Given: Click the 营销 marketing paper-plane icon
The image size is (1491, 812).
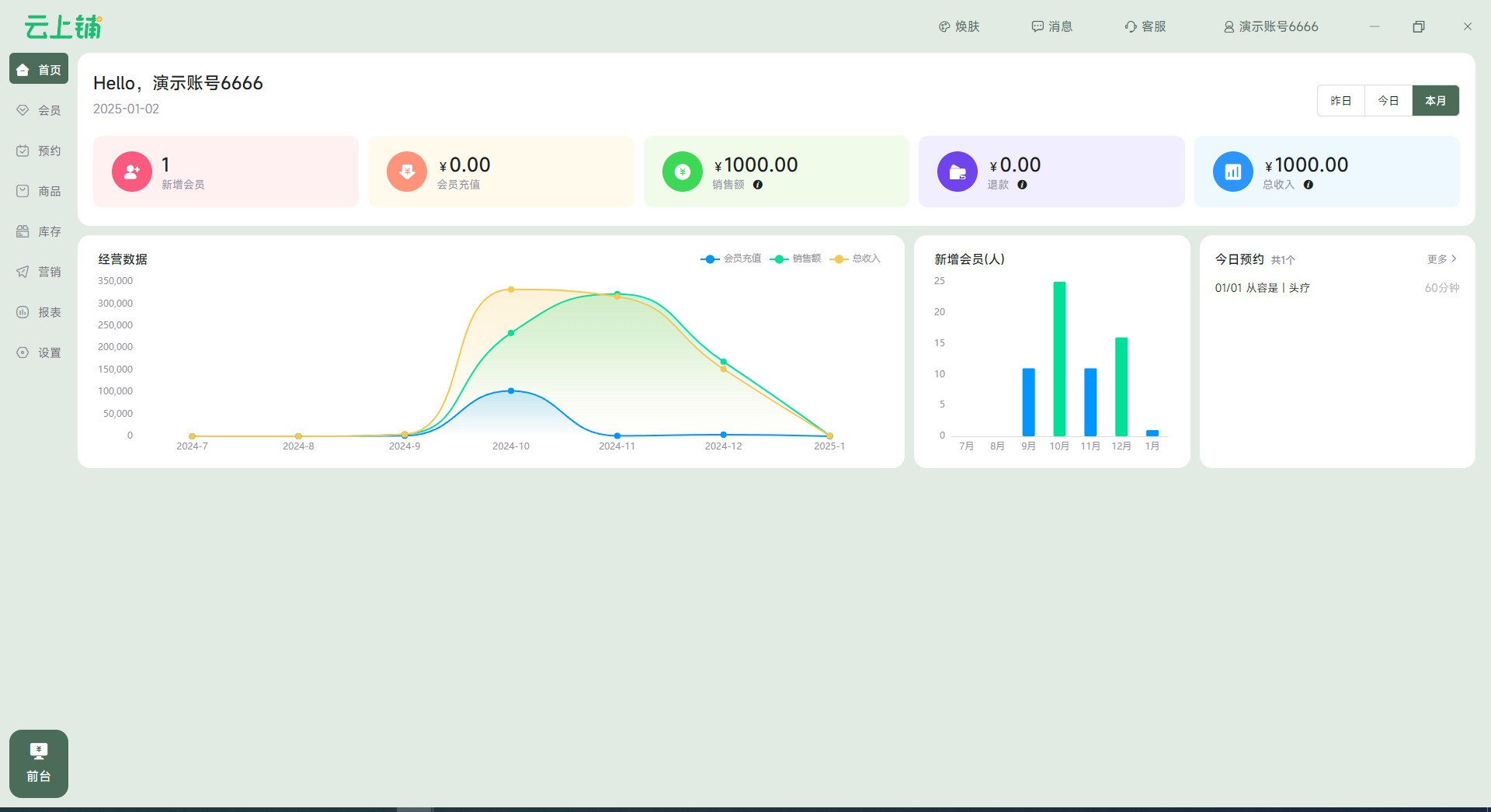Looking at the screenshot, I should click(23, 272).
